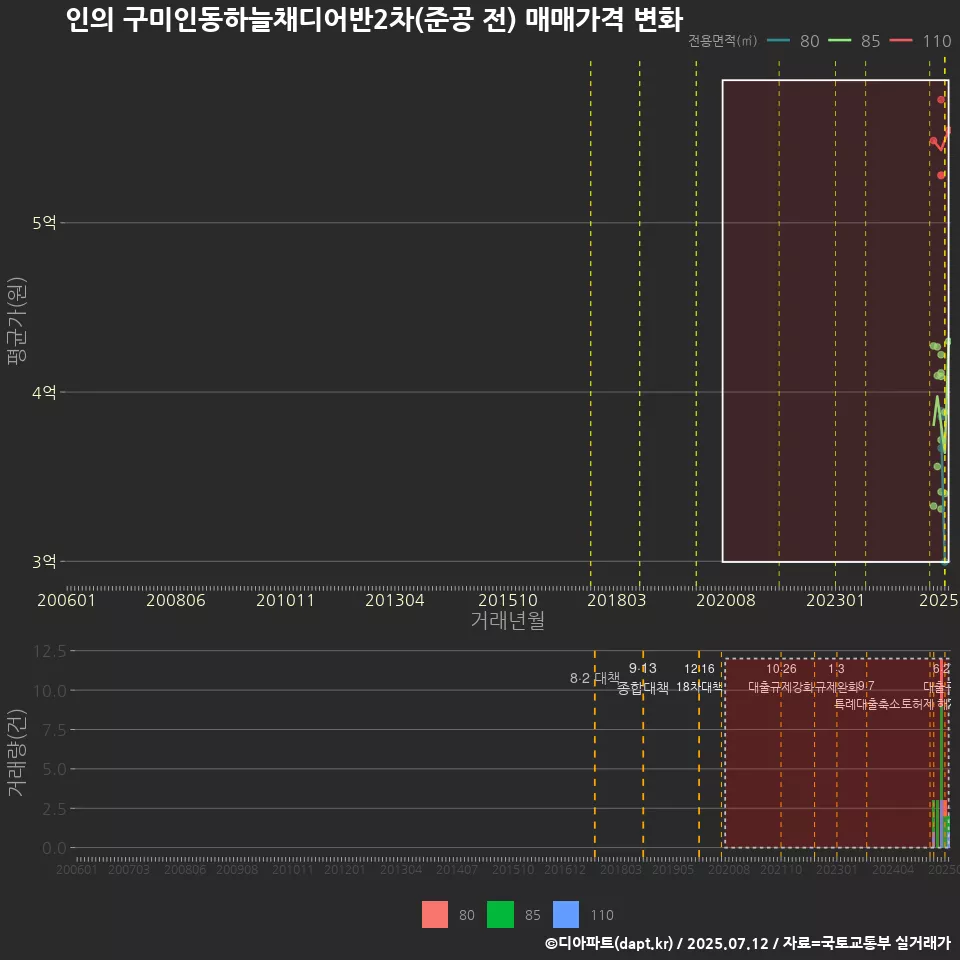Screen dimensions: 960x960
Task: Click the '85' label in the top legend
Action: point(871,41)
